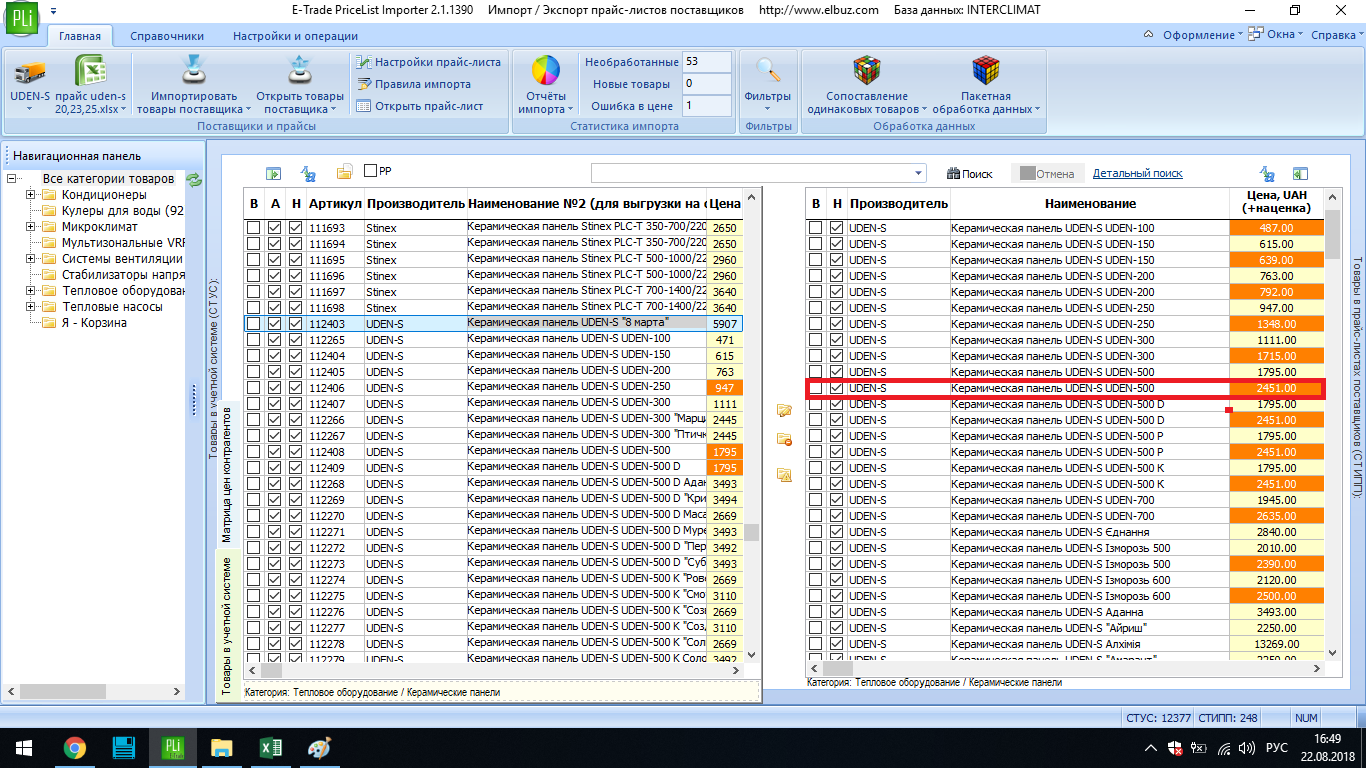Click the green export icon above the Цена, UAH column
The width and height of the screenshot is (1366, 768).
tap(1300, 173)
